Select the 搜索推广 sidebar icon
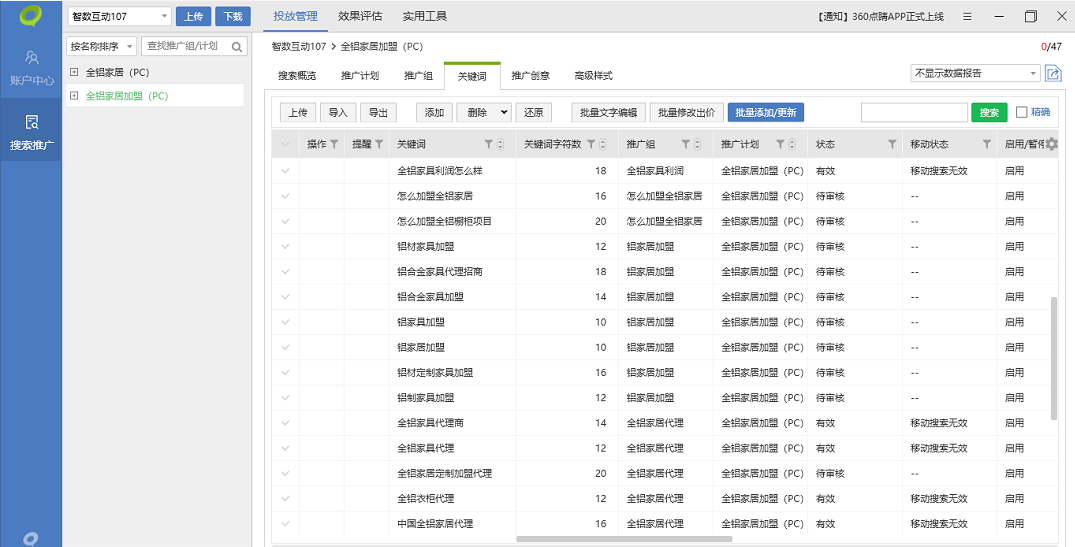This screenshot has width=1075, height=547. 32,131
